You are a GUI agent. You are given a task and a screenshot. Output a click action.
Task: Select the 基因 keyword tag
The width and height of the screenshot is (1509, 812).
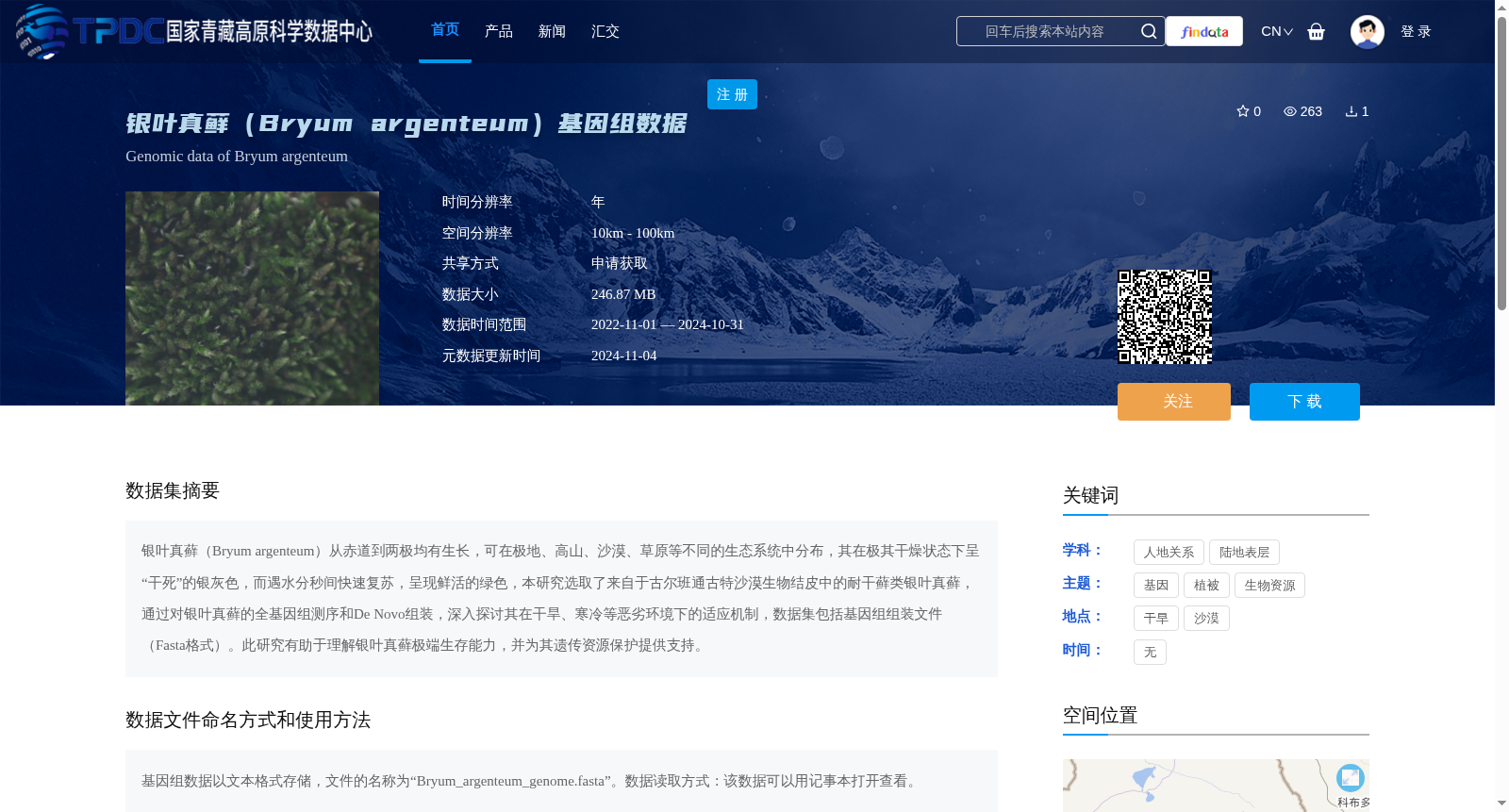(x=1156, y=586)
